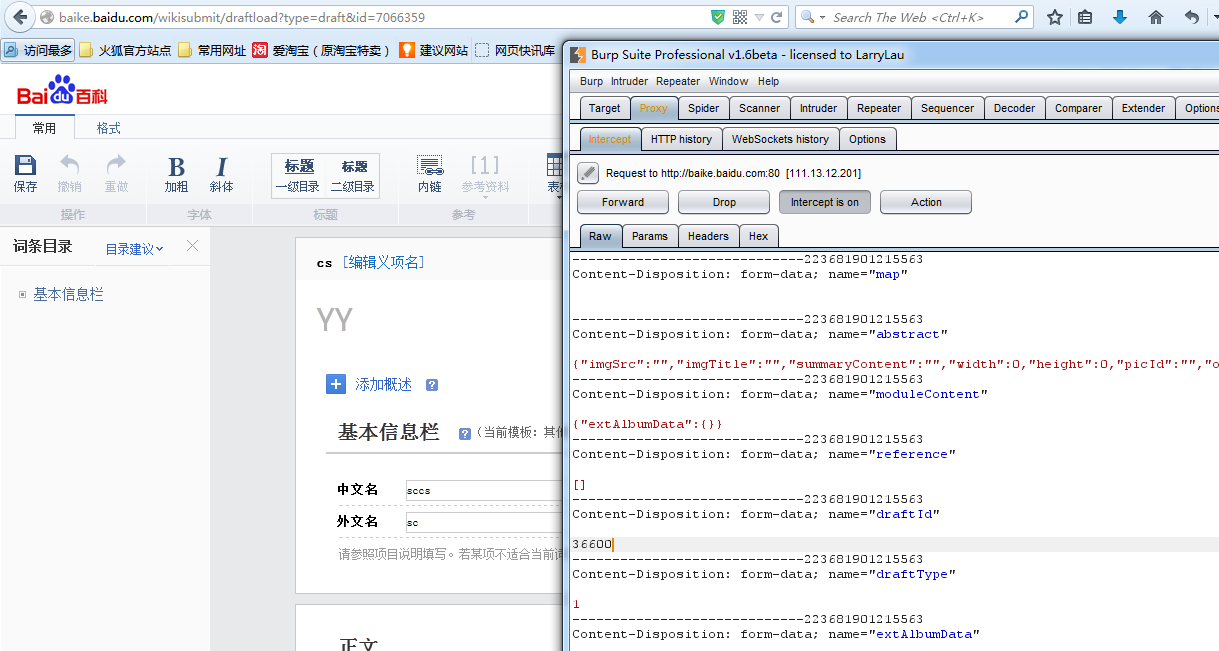This screenshot has width=1219, height=651.
Task: Switch to the Decoder tab
Action: click(x=1013, y=108)
